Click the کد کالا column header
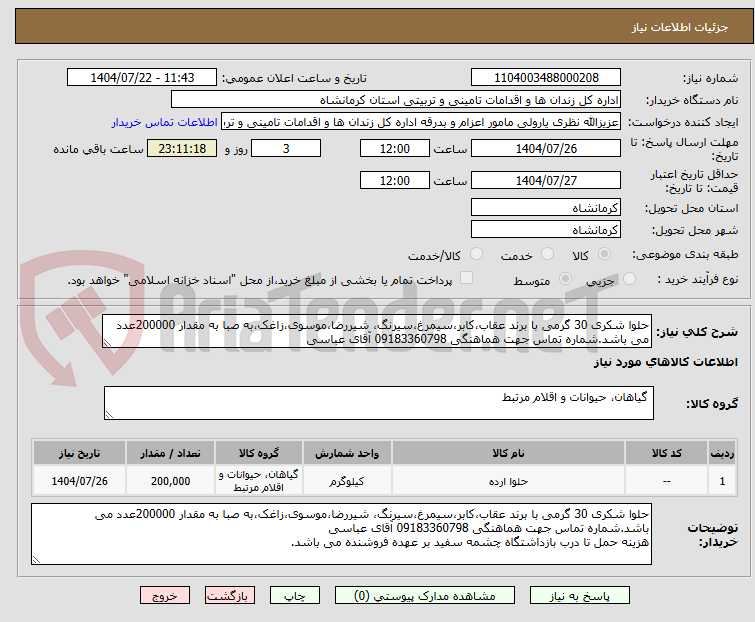This screenshot has width=755, height=622. point(666,453)
